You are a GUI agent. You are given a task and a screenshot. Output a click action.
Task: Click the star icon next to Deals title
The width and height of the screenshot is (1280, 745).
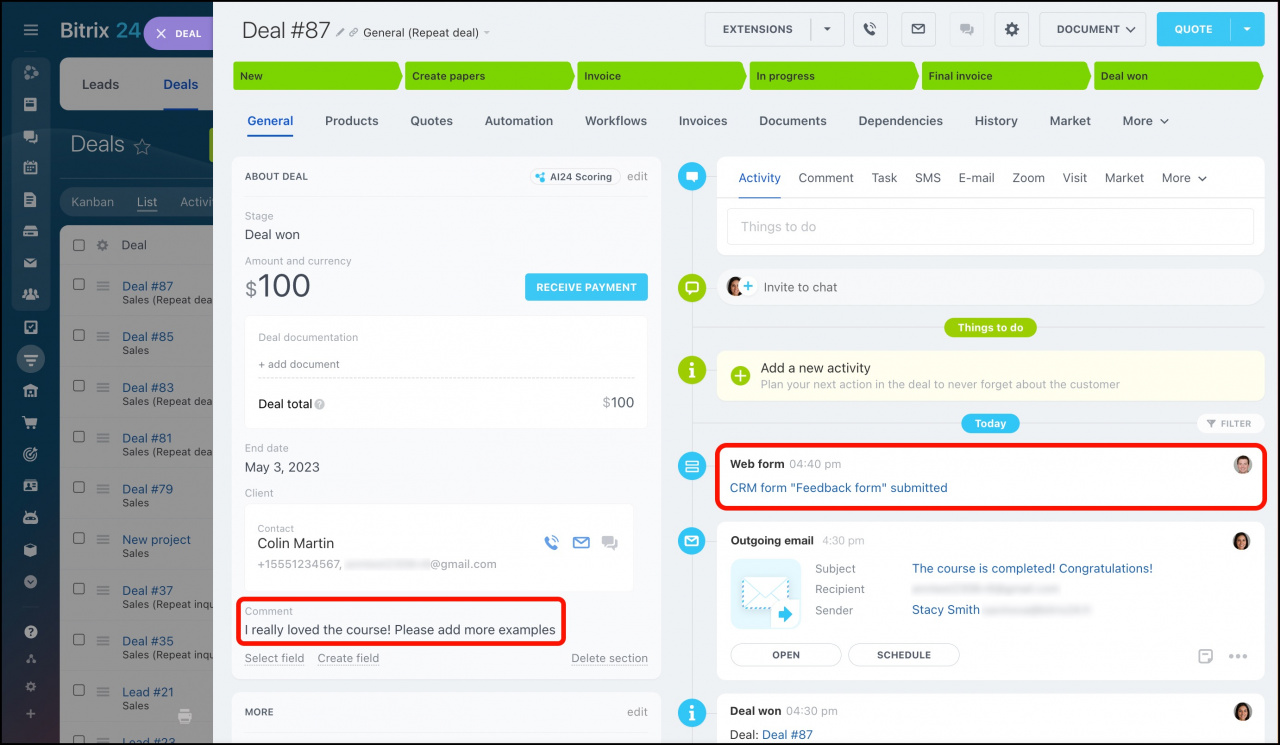(142, 146)
